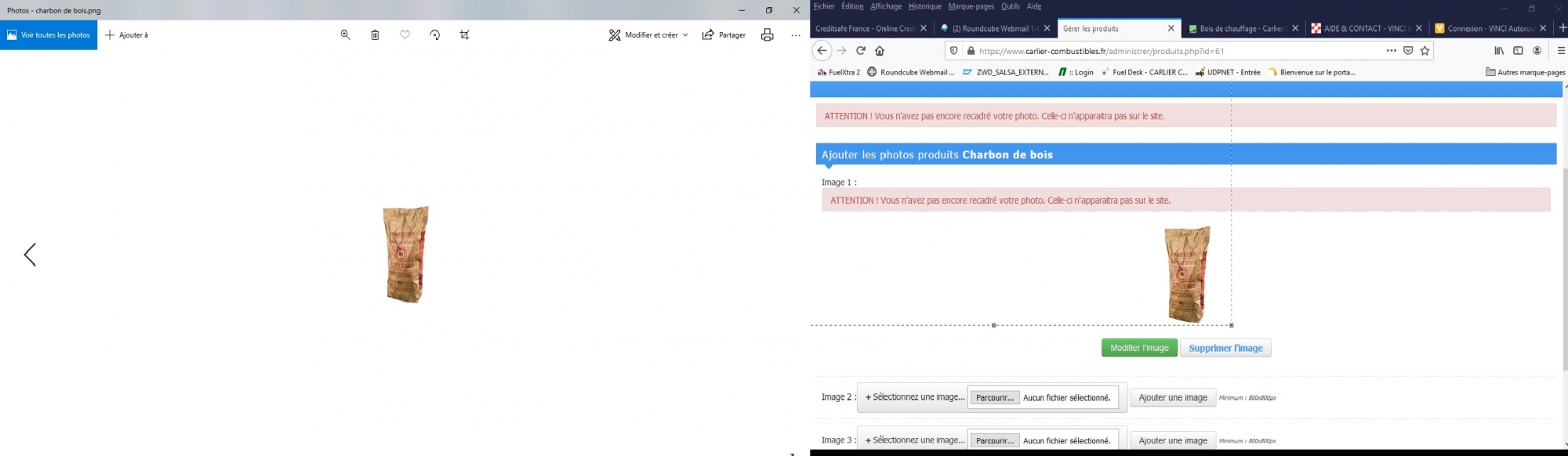The image size is (1568, 456).
Task: Click Parcourir button for Image 2
Action: point(994,398)
